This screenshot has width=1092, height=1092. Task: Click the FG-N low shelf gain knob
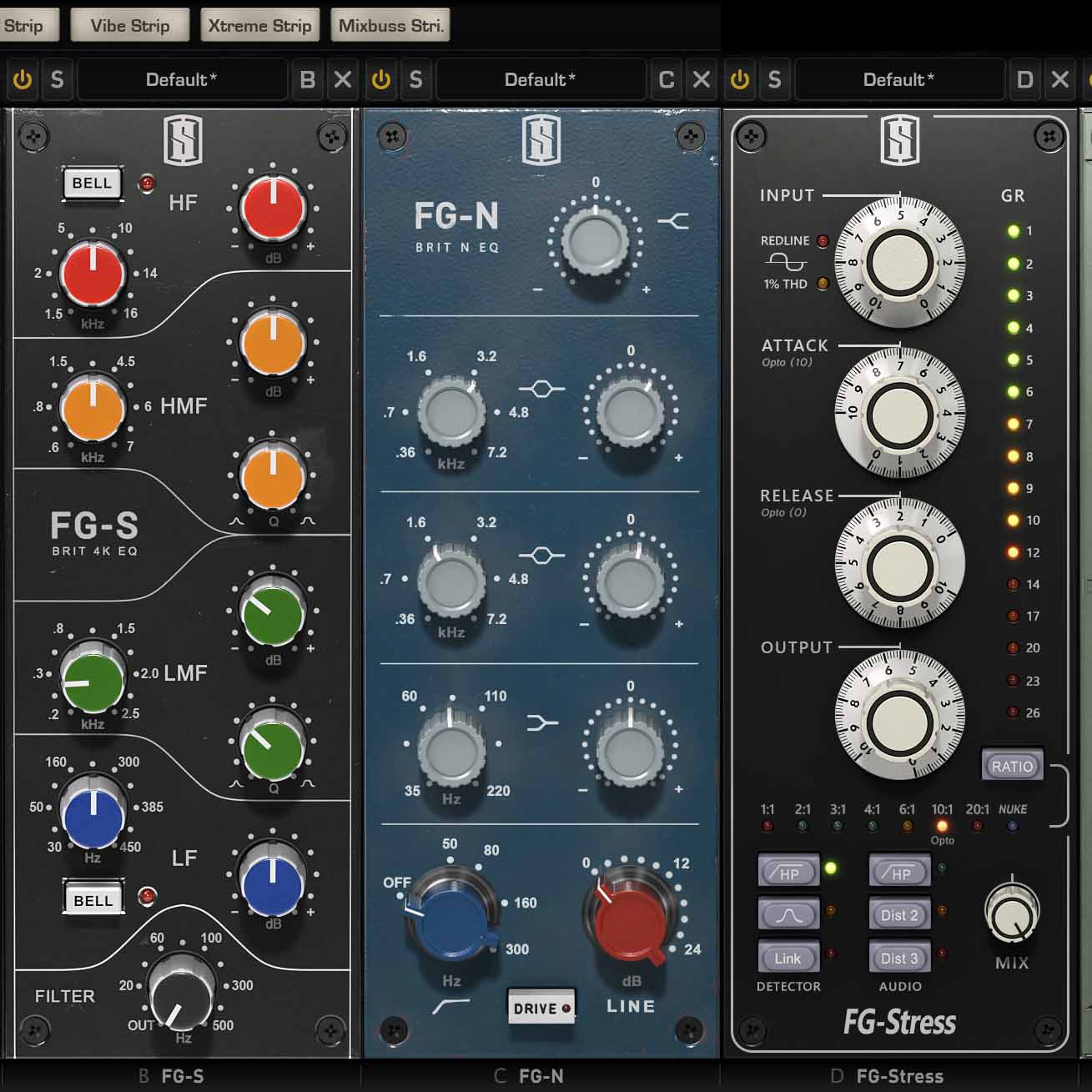click(x=631, y=751)
